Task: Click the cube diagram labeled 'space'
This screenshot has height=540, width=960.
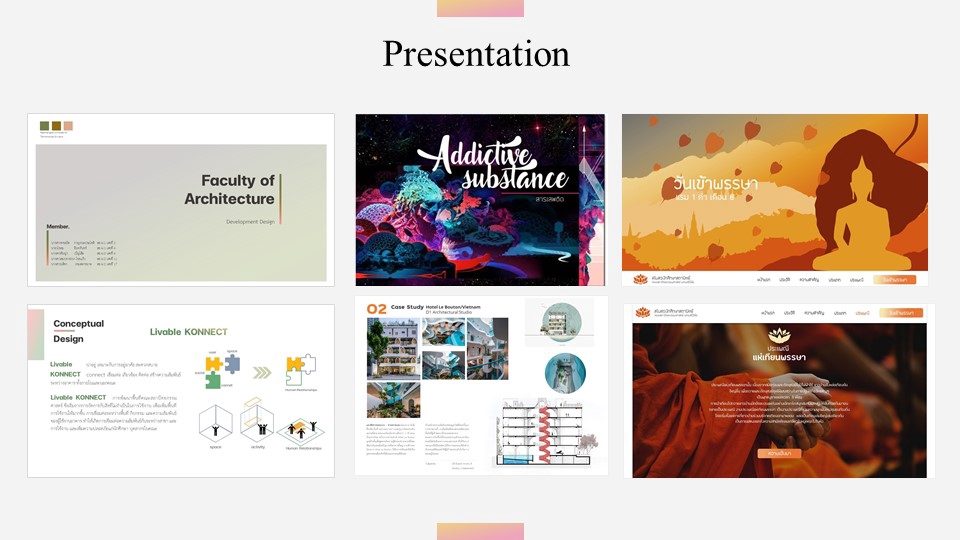Action: pos(216,424)
